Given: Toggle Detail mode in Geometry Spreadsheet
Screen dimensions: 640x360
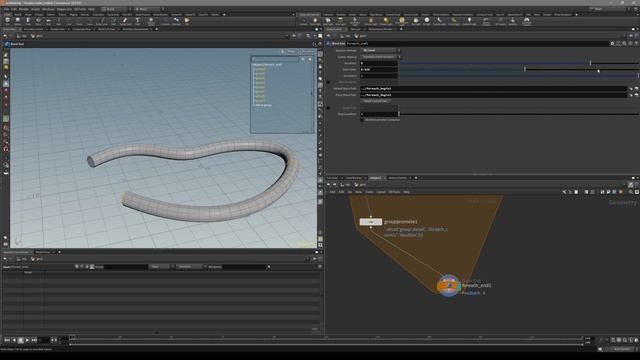Looking at the screenshot, I should pos(92,267).
